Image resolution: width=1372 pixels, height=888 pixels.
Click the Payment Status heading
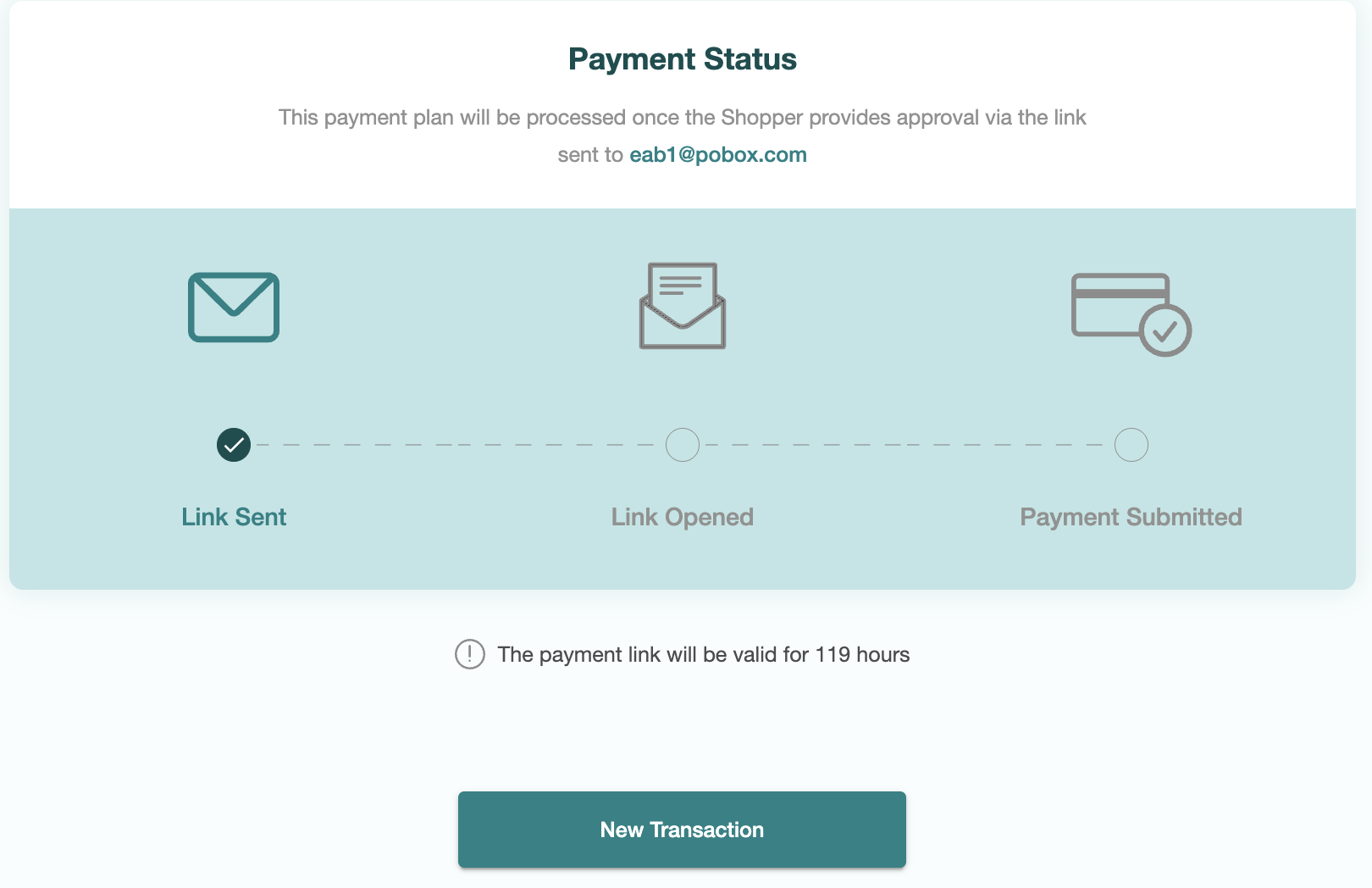tap(683, 59)
